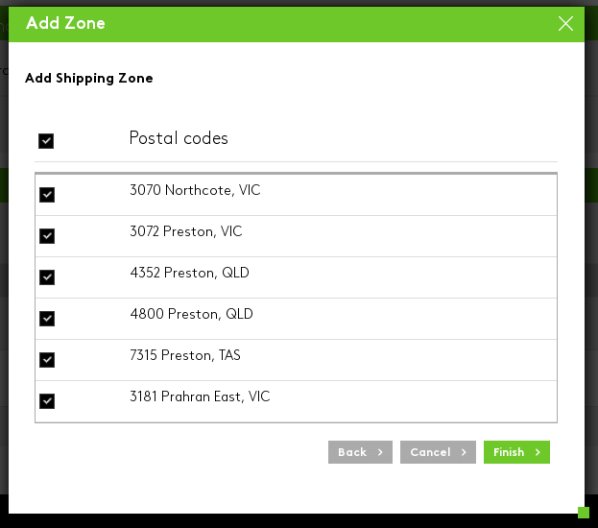Screen dimensions: 598x528
Task: Select the 4800 Preston, QLD row text
Action: pyautogui.click(x=191, y=314)
